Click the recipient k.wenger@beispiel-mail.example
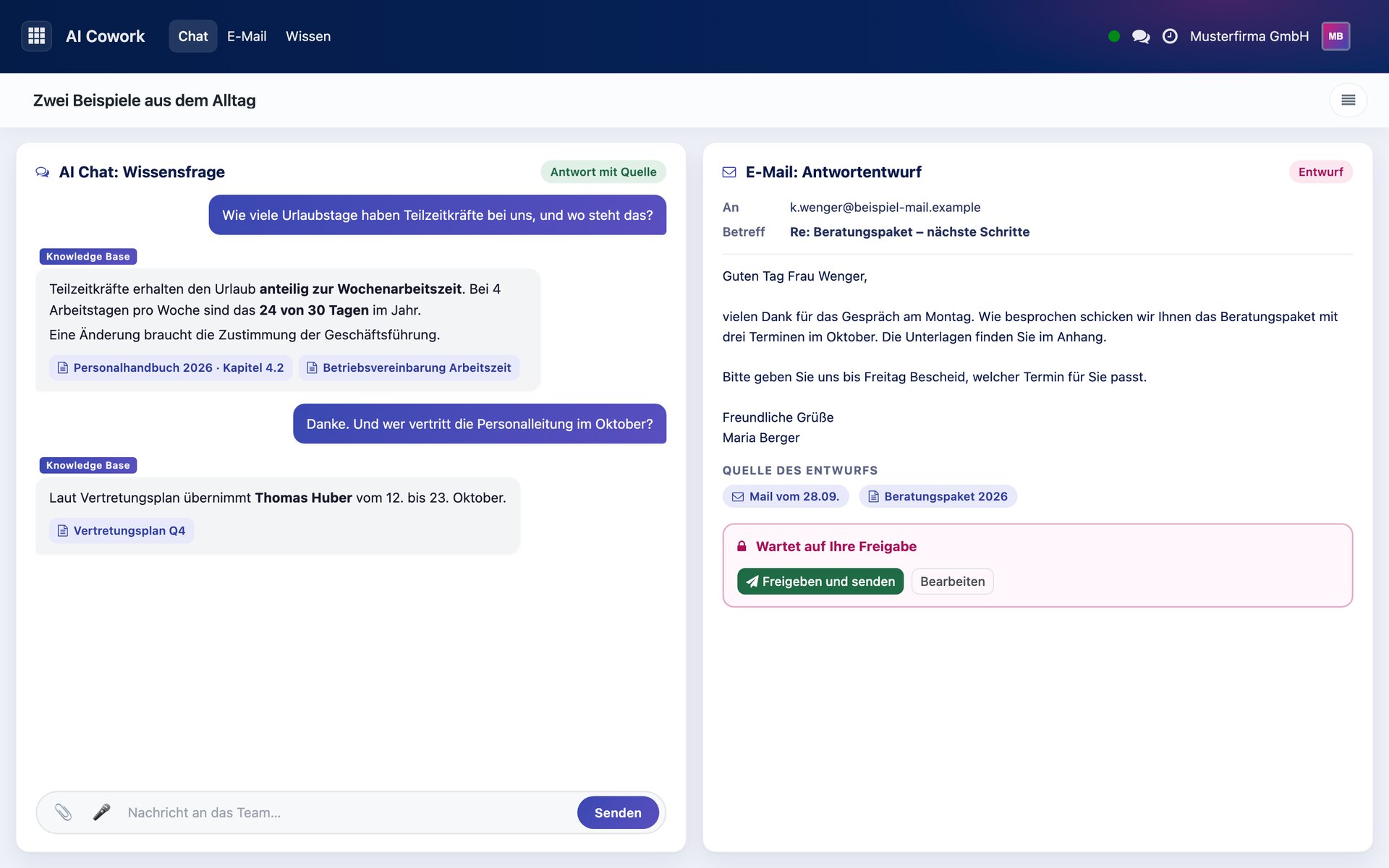Viewport: 1389px width, 868px height. 885,208
